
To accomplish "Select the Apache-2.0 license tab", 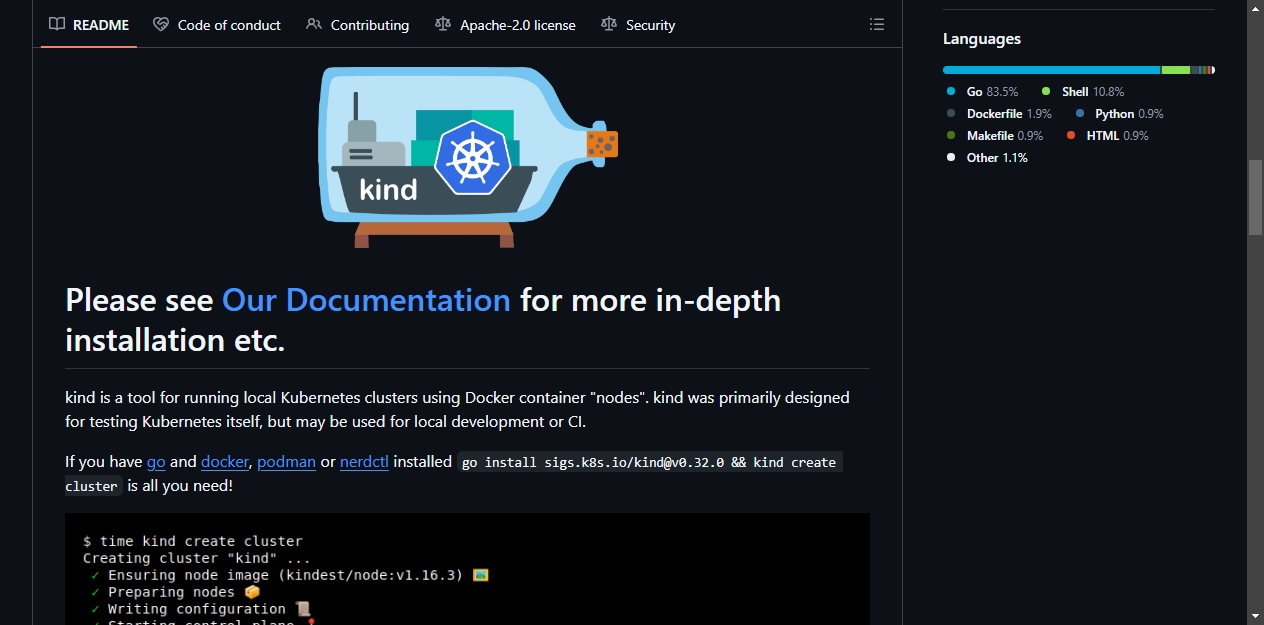I will tap(506, 25).
